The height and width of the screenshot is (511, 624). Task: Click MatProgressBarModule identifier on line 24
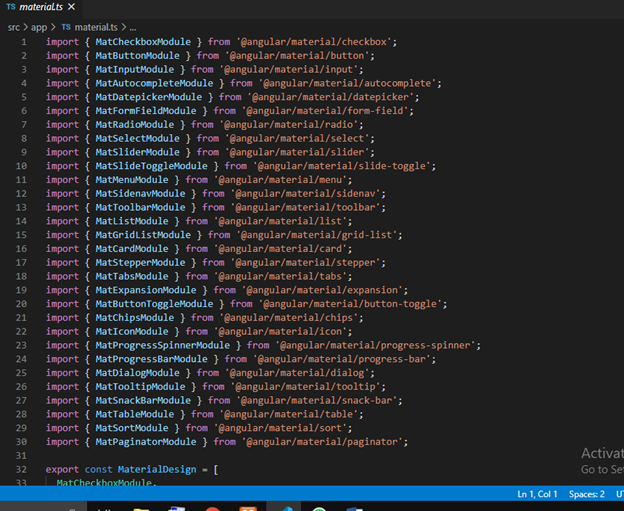pyautogui.click(x=151, y=359)
